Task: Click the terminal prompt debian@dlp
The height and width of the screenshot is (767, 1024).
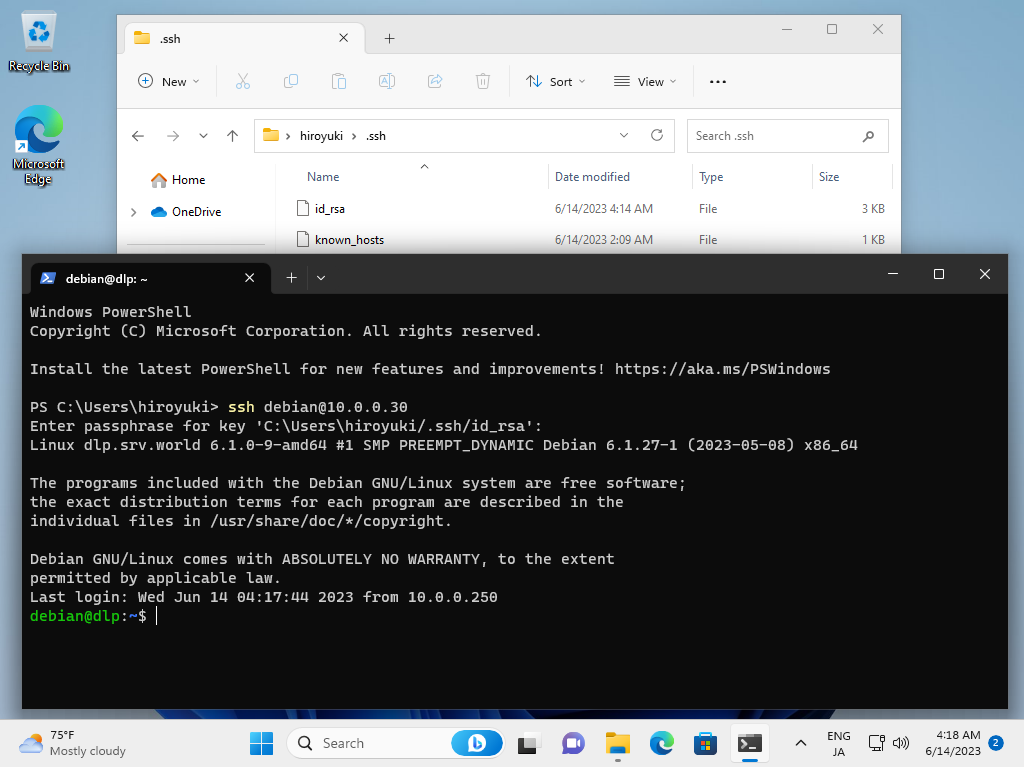Action: [x=74, y=616]
